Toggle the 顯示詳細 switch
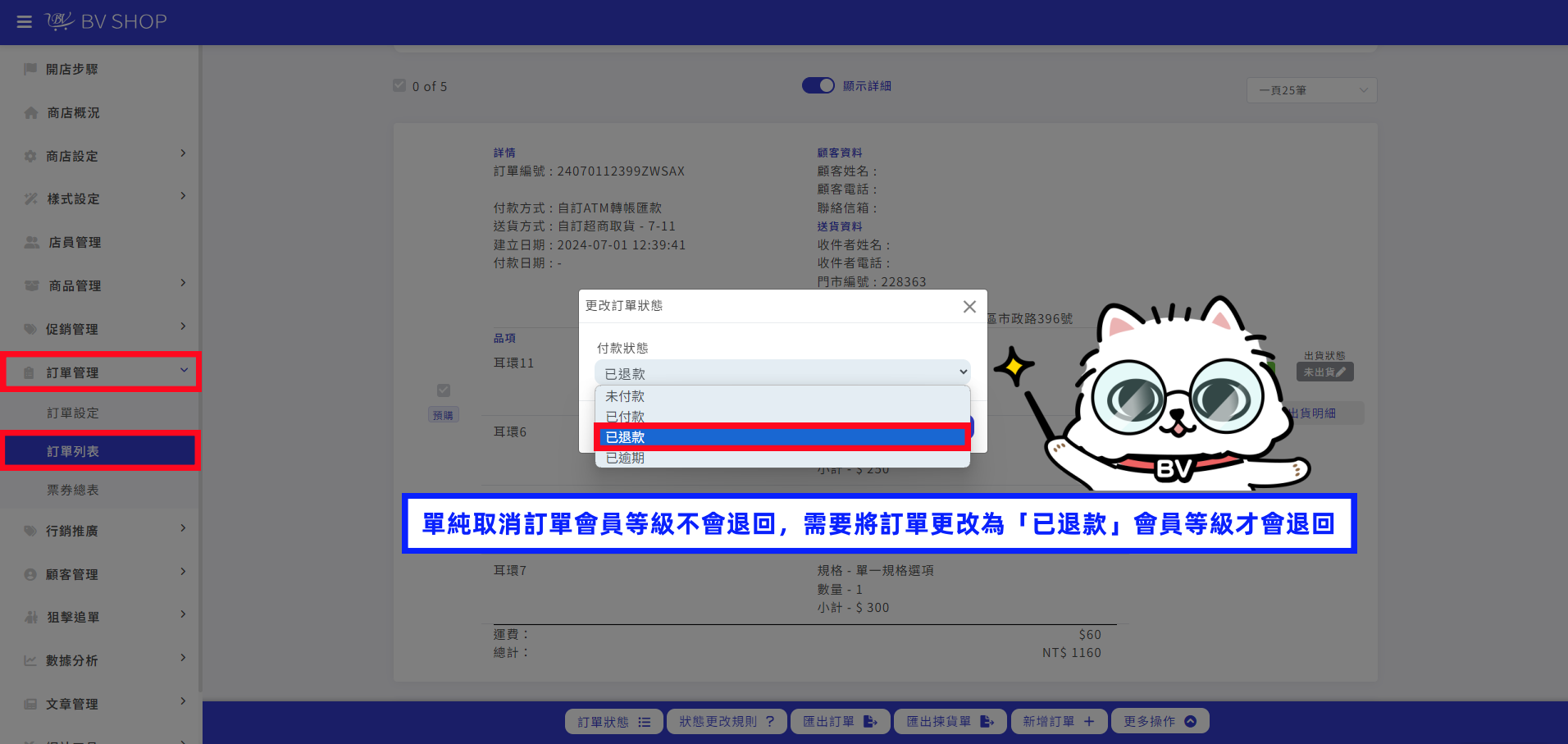The width and height of the screenshot is (1568, 744). [818, 85]
